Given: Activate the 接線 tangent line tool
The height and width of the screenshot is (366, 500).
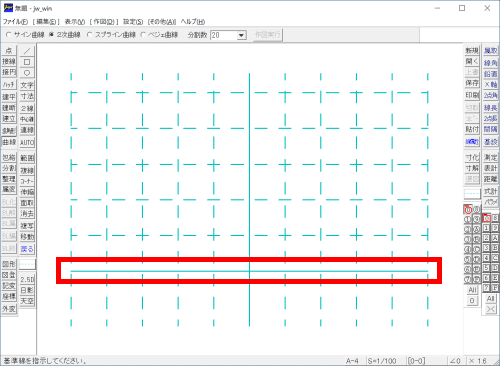Looking at the screenshot, I should coord(9,61).
